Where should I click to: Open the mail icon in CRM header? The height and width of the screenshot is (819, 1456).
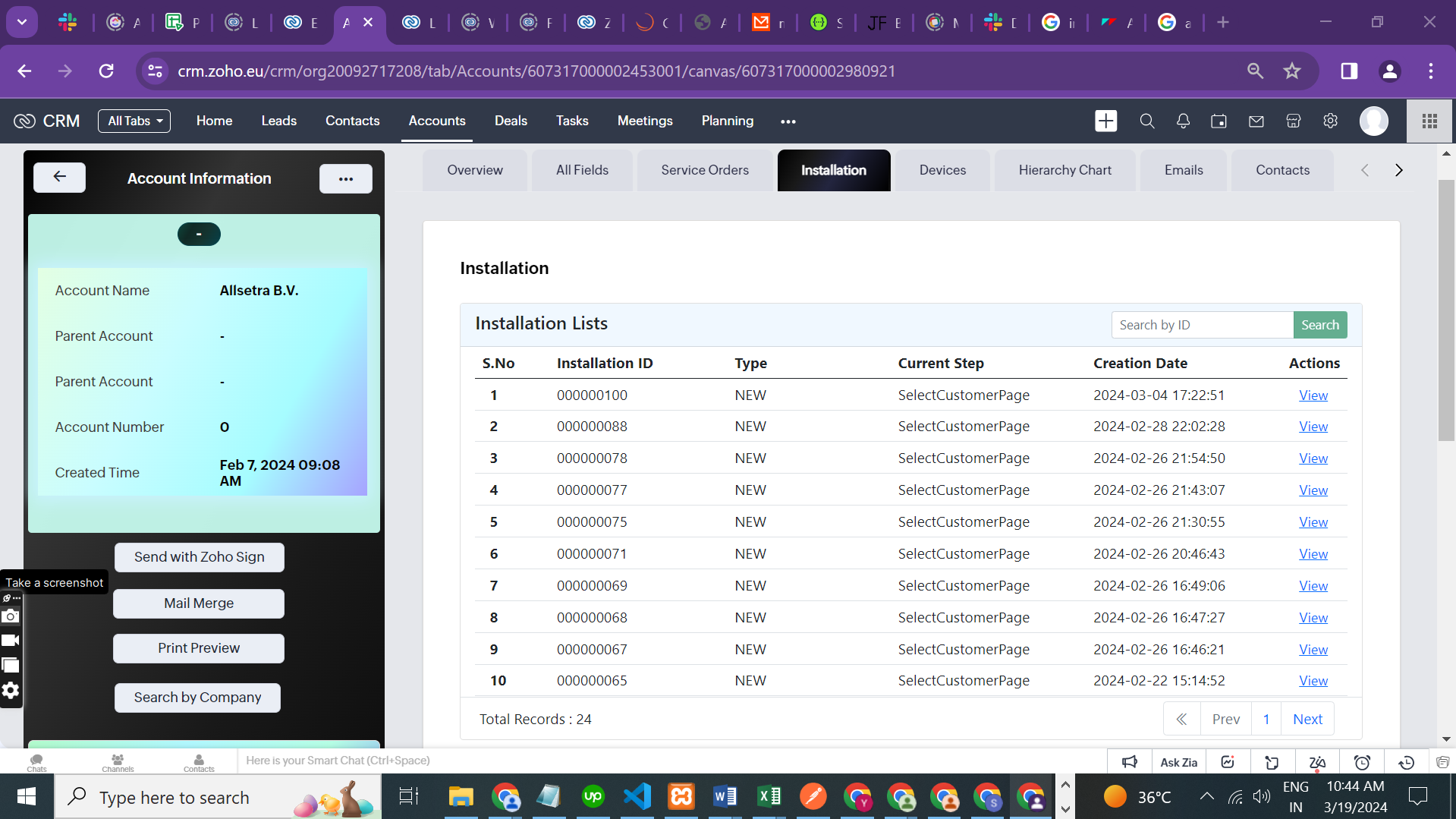[x=1256, y=121]
